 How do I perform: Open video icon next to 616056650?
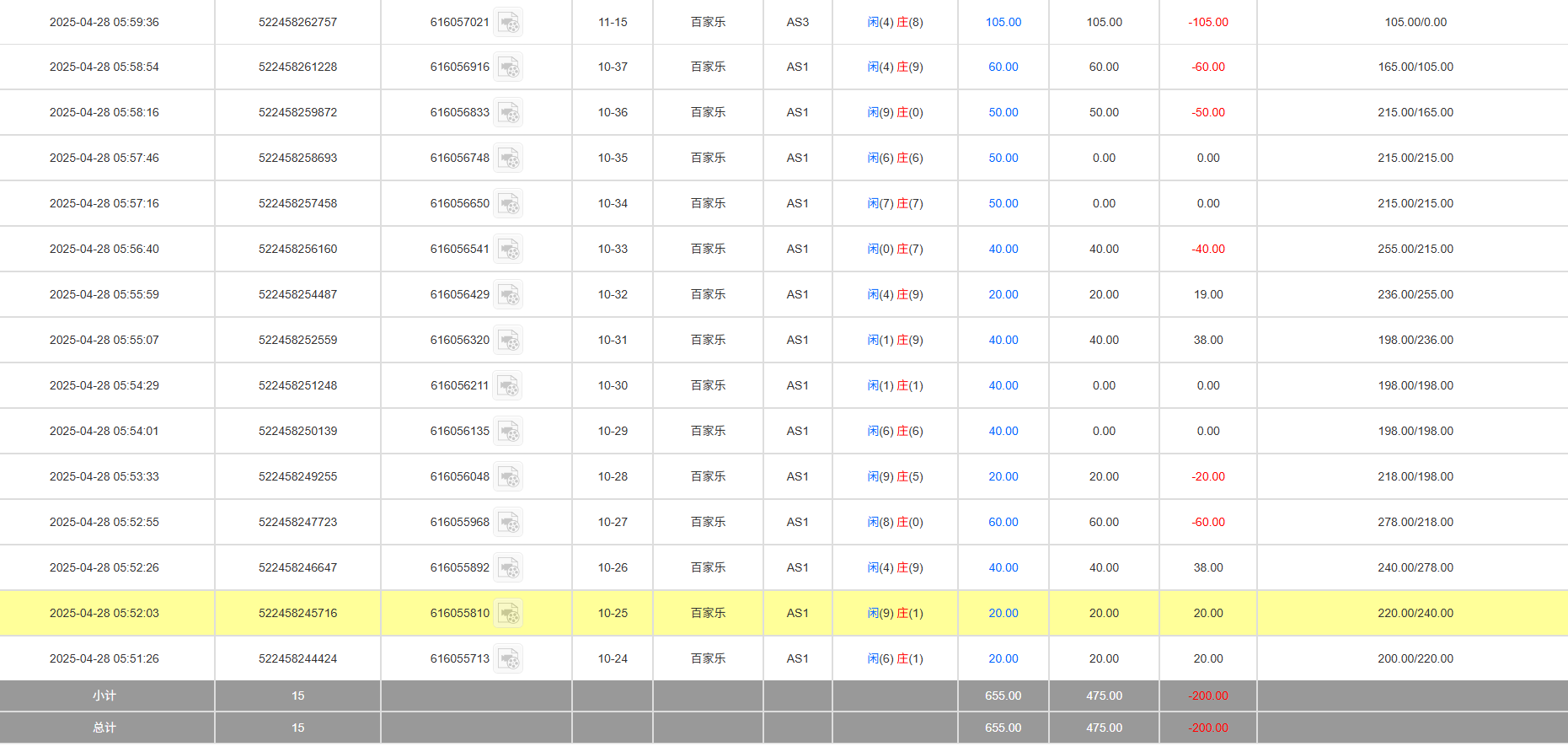coord(508,204)
